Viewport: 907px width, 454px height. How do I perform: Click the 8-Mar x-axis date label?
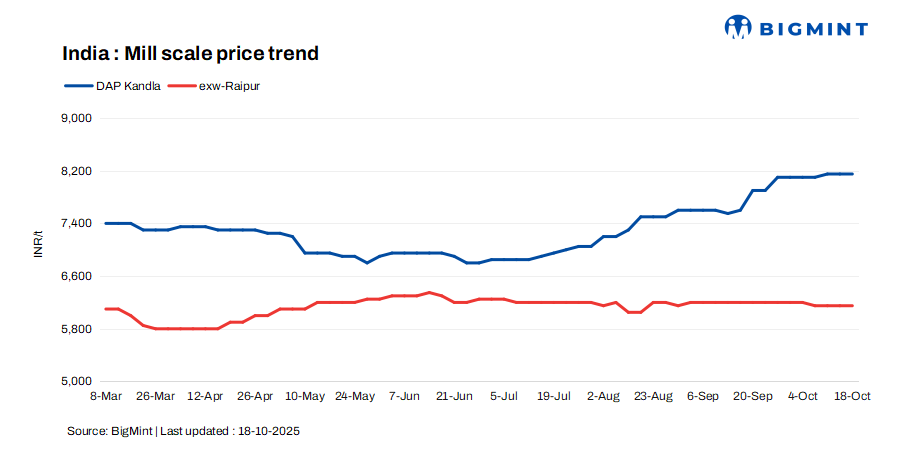pyautogui.click(x=105, y=397)
